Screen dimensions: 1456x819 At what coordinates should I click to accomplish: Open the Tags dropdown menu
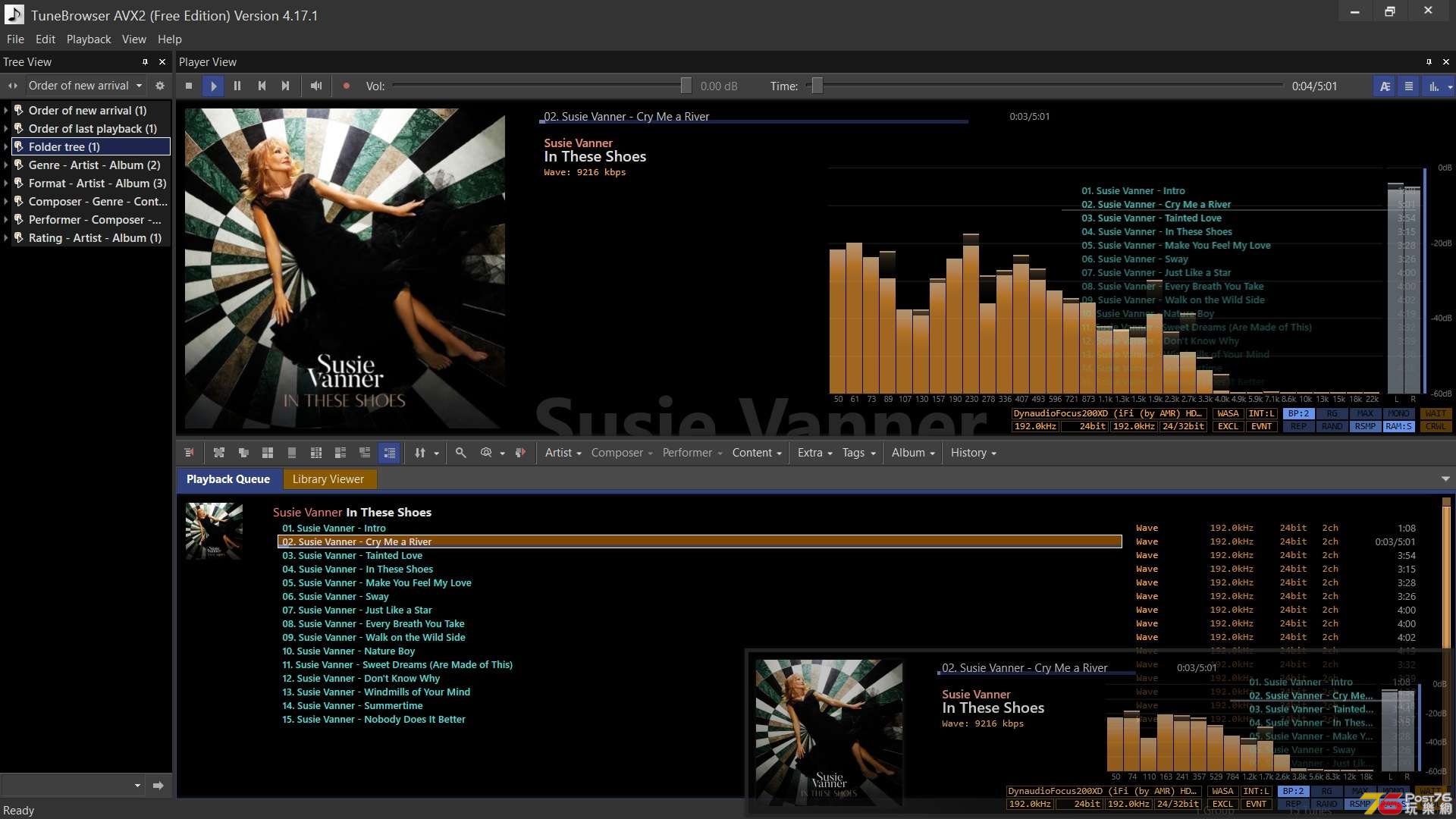pos(858,453)
